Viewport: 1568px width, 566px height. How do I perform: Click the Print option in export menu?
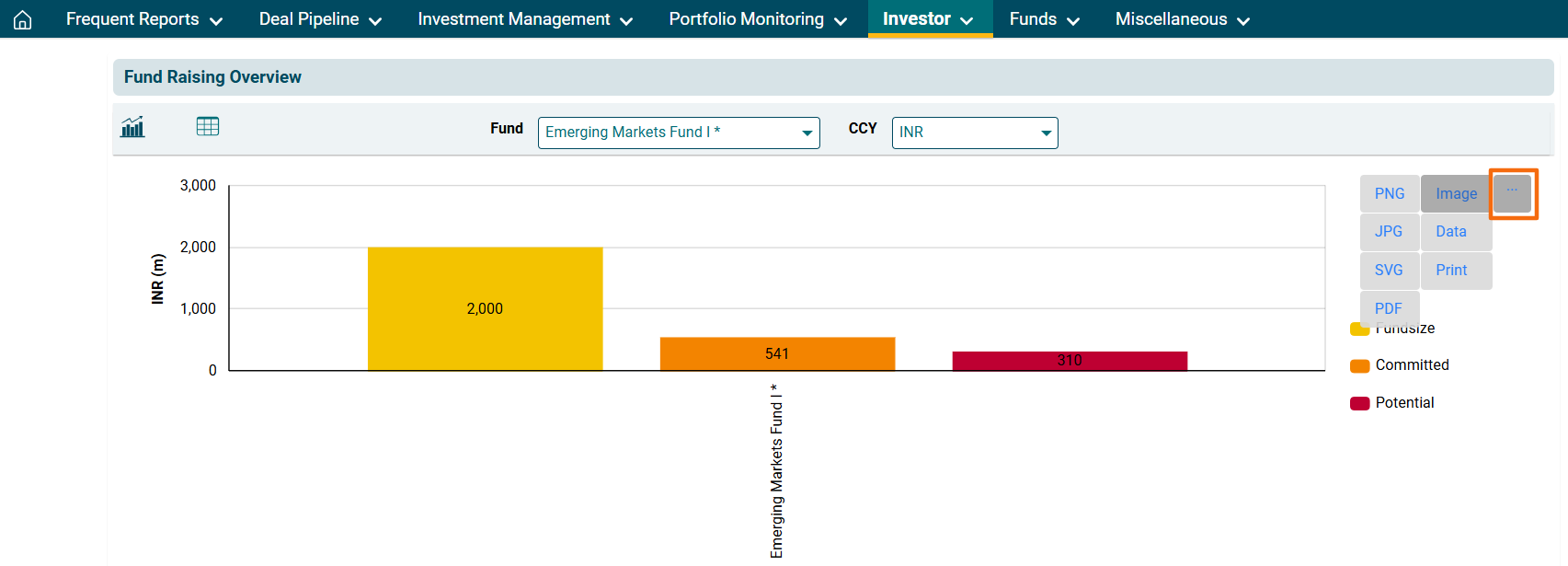coord(1451,271)
